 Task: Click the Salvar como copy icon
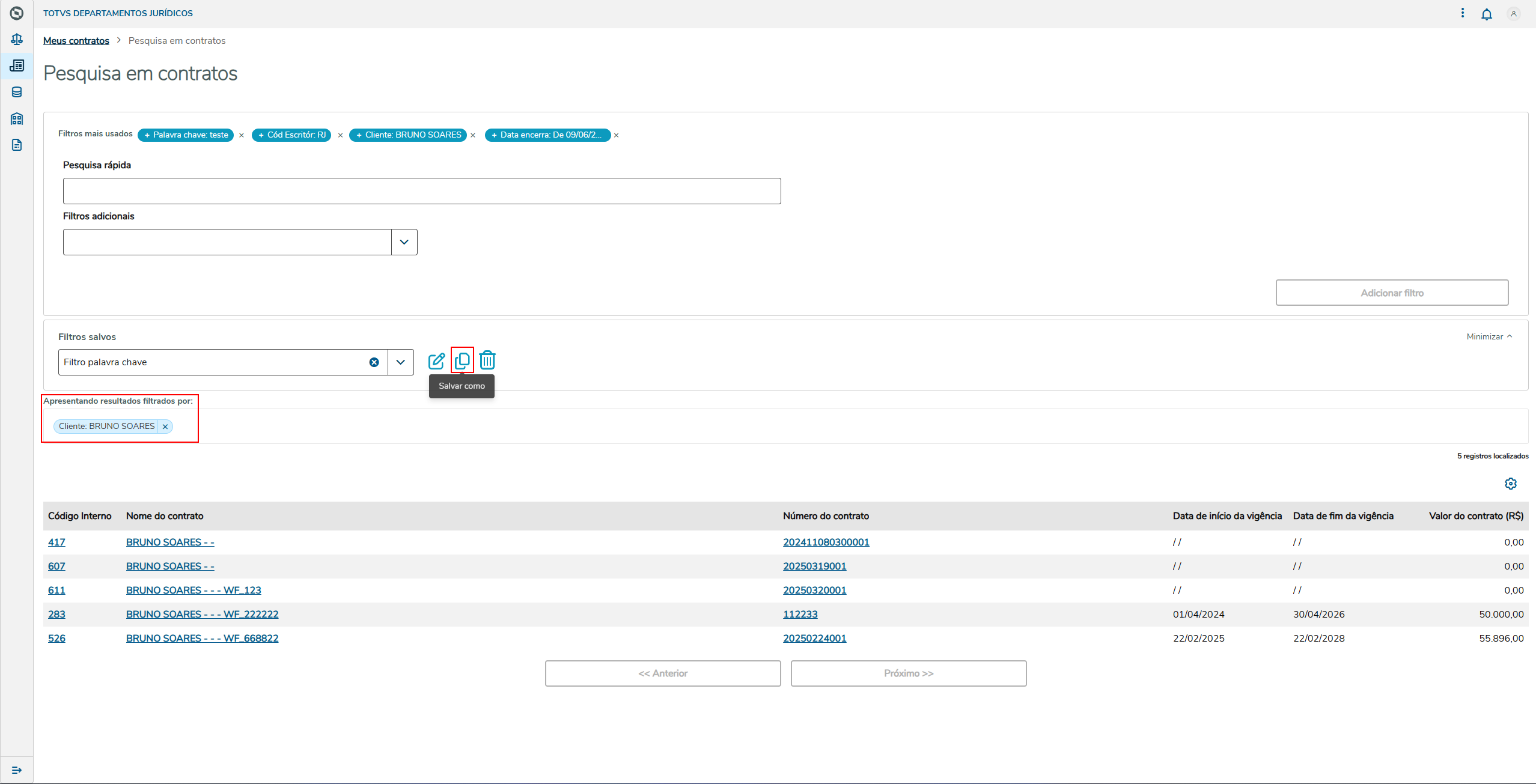tap(462, 360)
